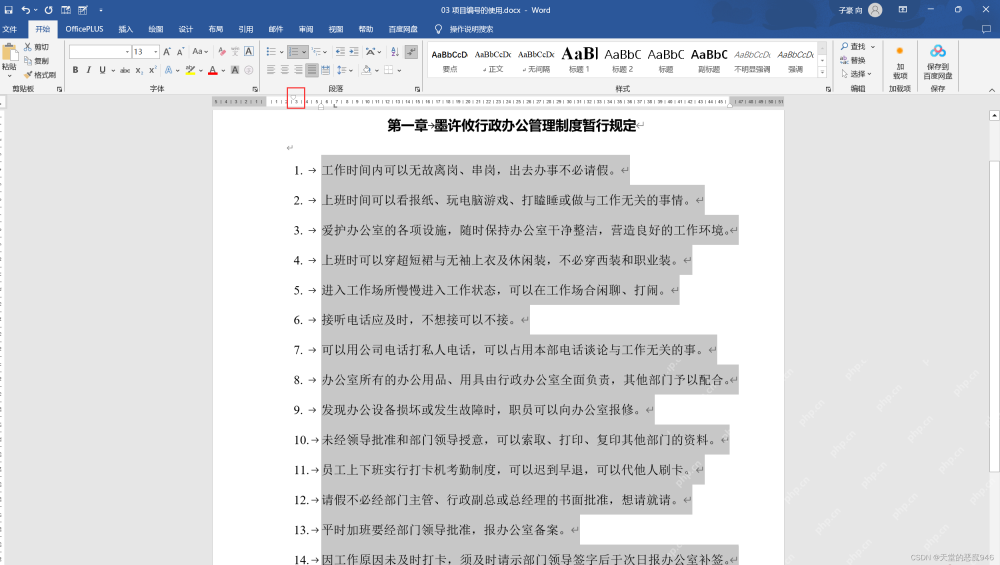Collapse the ribbon with the caret arrow
This screenshot has width=1000, height=565.
tap(992, 90)
